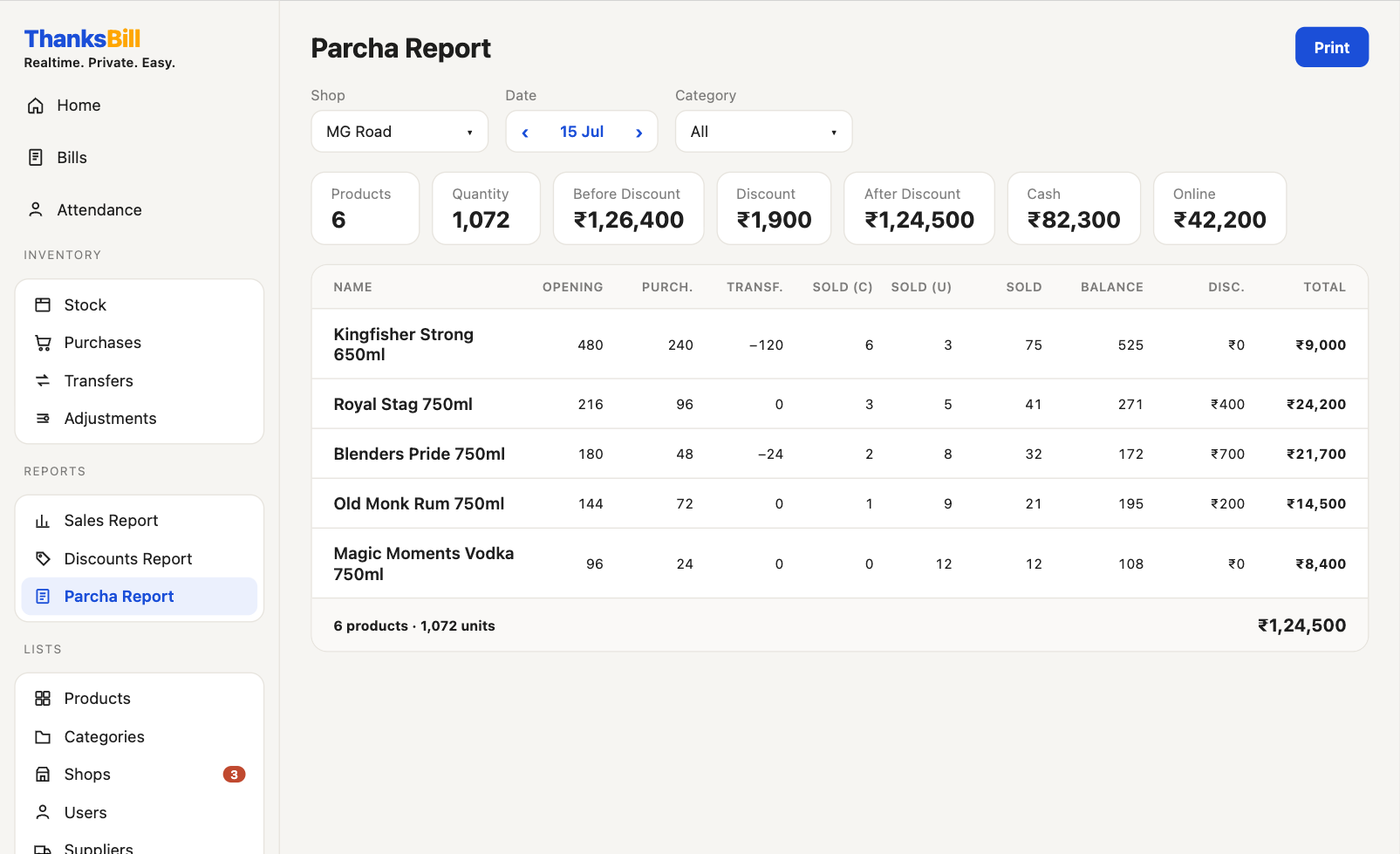Viewport: 1400px width, 854px height.
Task: Open the Categories list
Action: click(140, 737)
